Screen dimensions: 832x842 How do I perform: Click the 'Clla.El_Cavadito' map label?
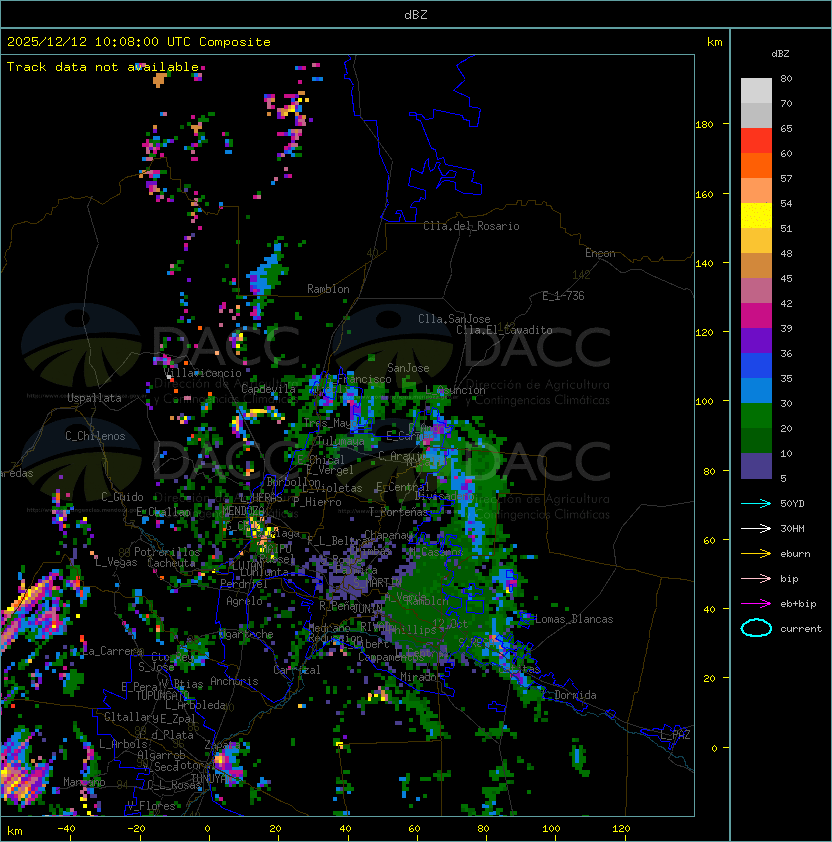tap(504, 330)
